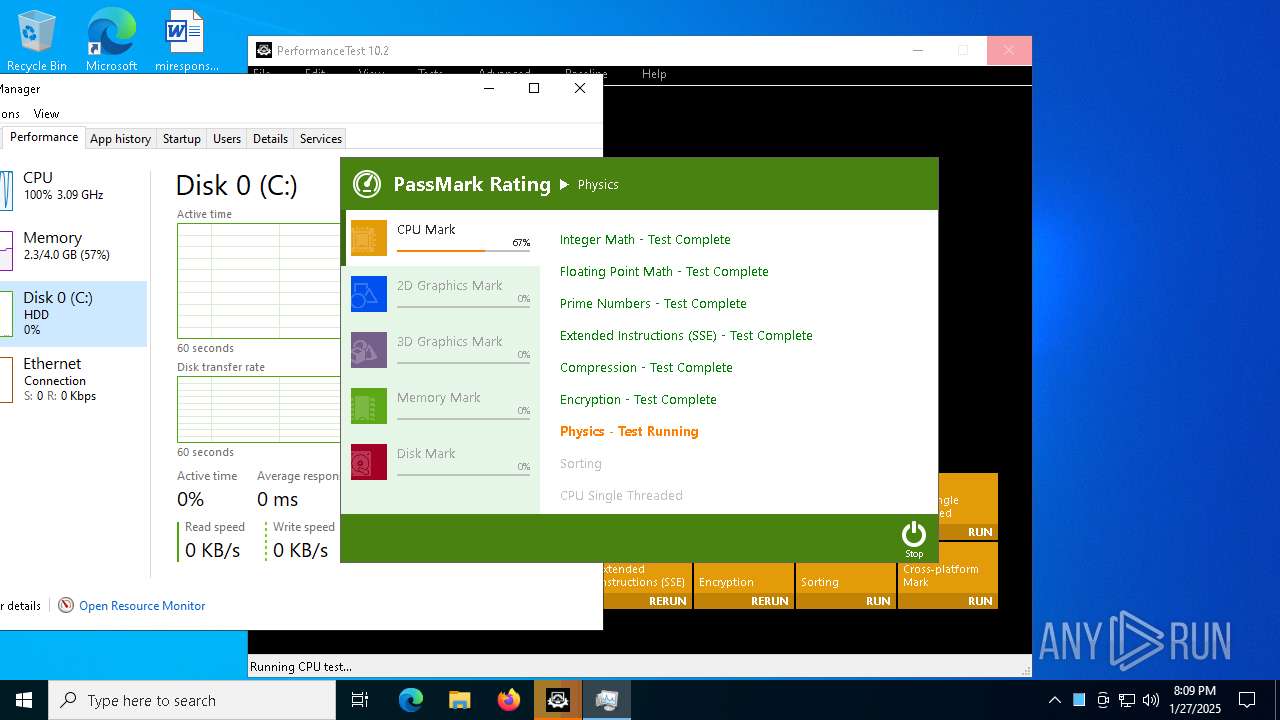Open the Word document on desktop
The width and height of the screenshot is (1280, 720).
pos(186,41)
